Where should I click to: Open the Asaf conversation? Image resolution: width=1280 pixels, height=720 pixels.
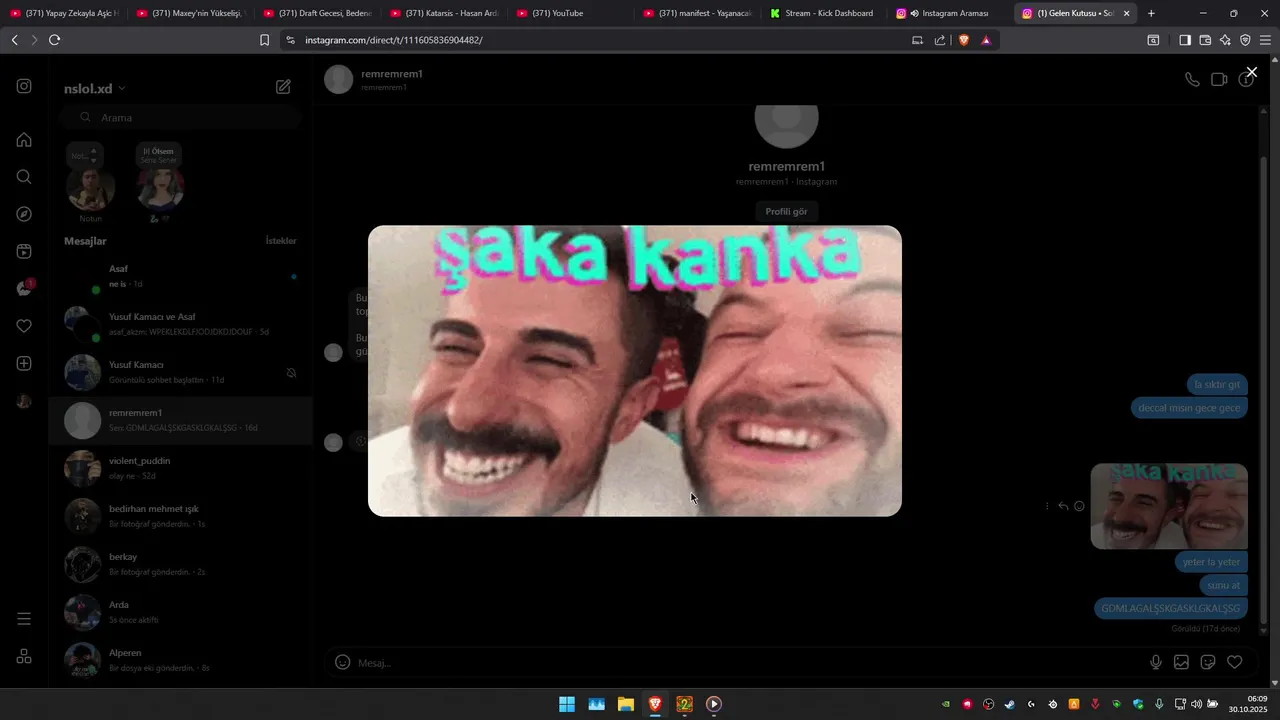pos(180,276)
